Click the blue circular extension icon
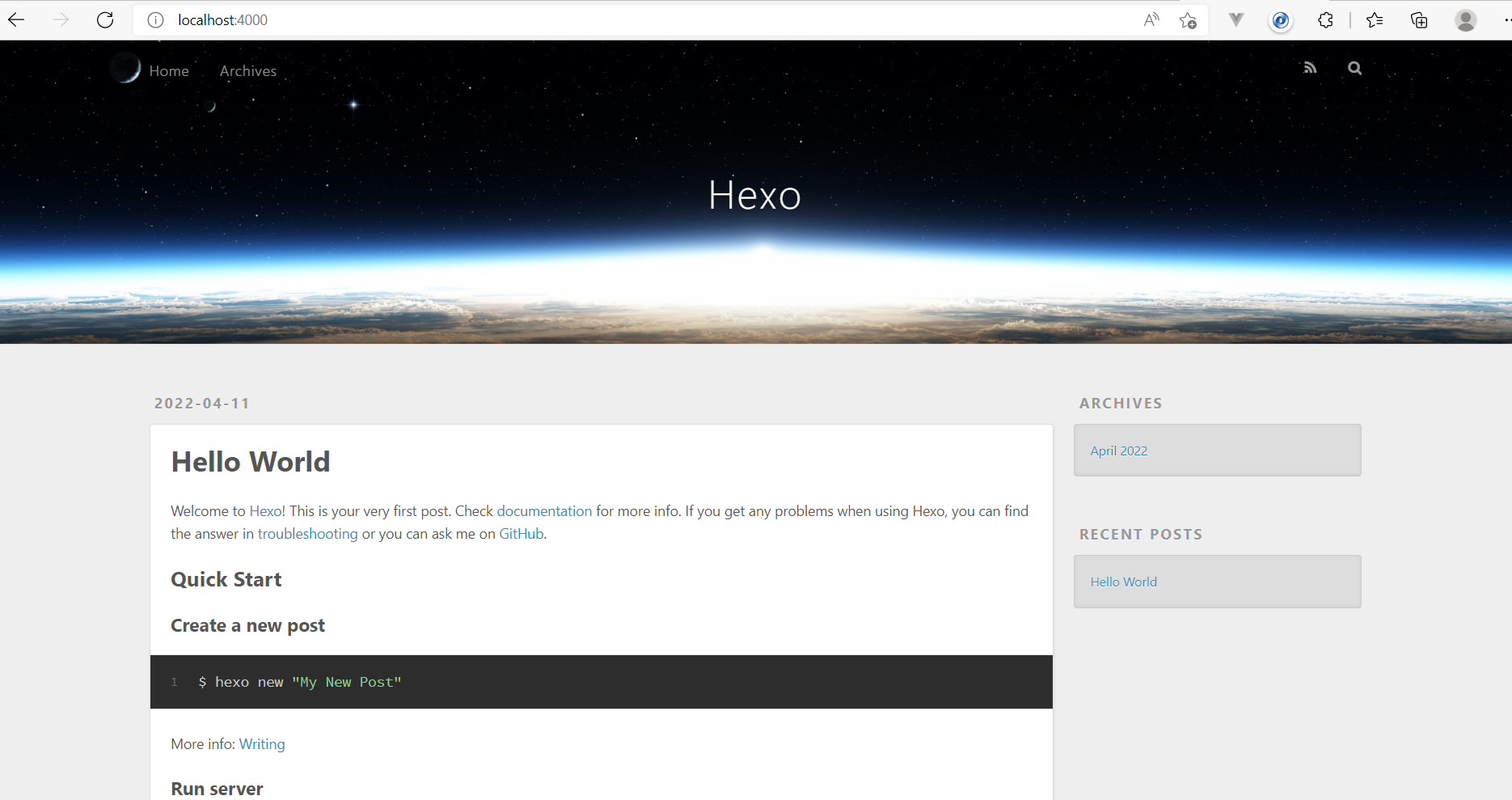1512x800 pixels. pyautogui.click(x=1281, y=20)
